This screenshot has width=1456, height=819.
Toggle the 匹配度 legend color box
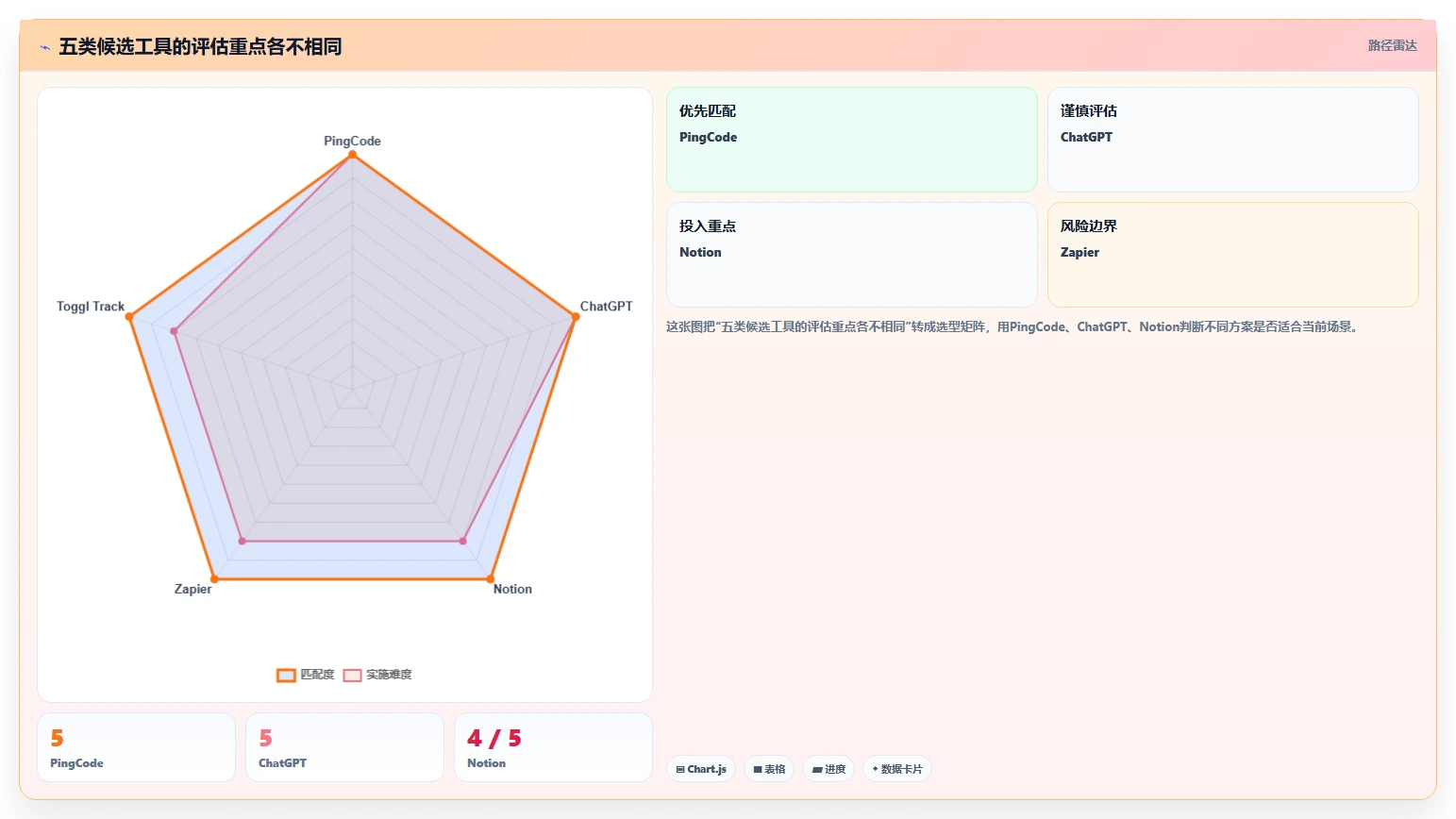coord(286,675)
